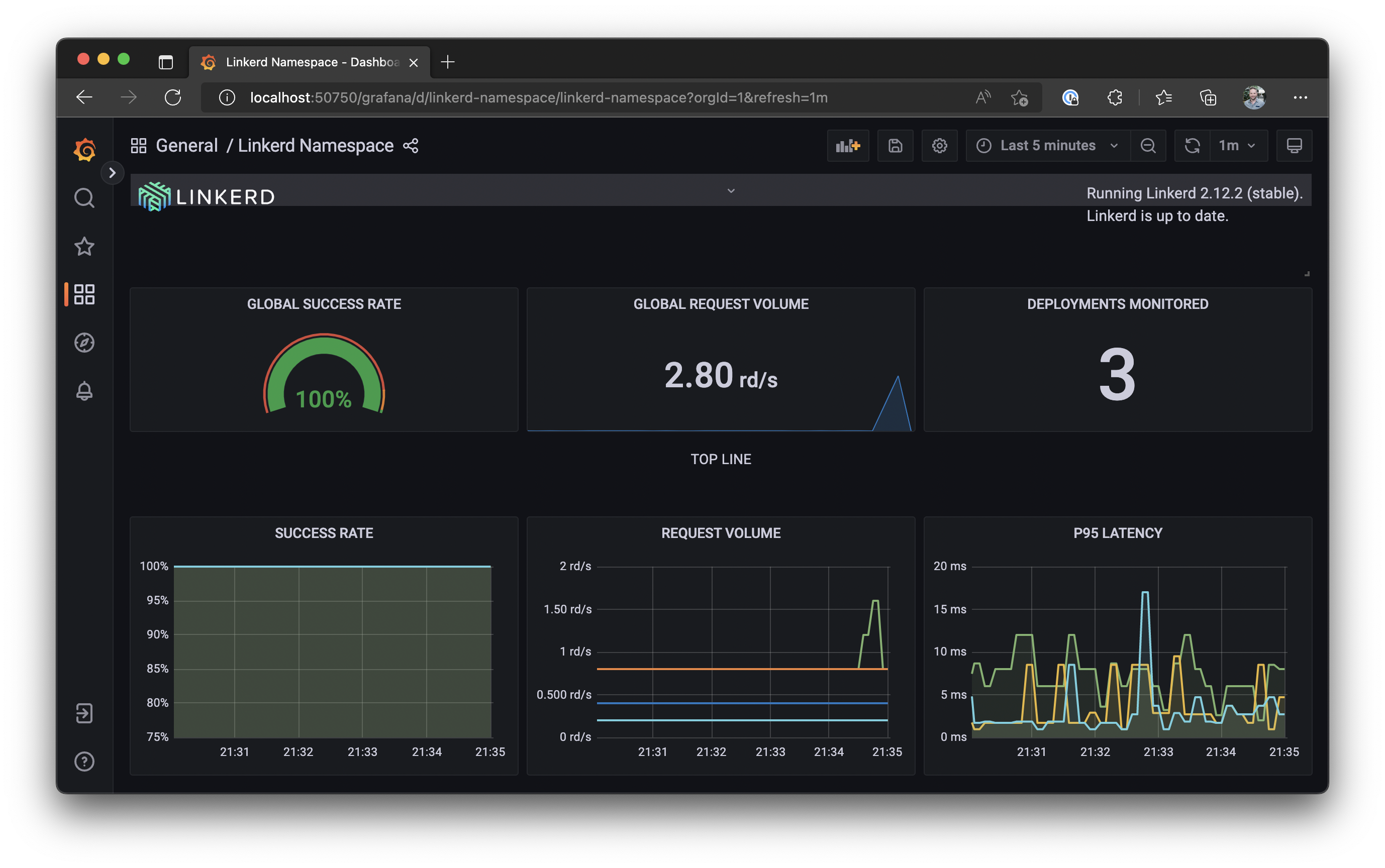
Task: Open browser Settings and more menu
Action: coord(1300,97)
